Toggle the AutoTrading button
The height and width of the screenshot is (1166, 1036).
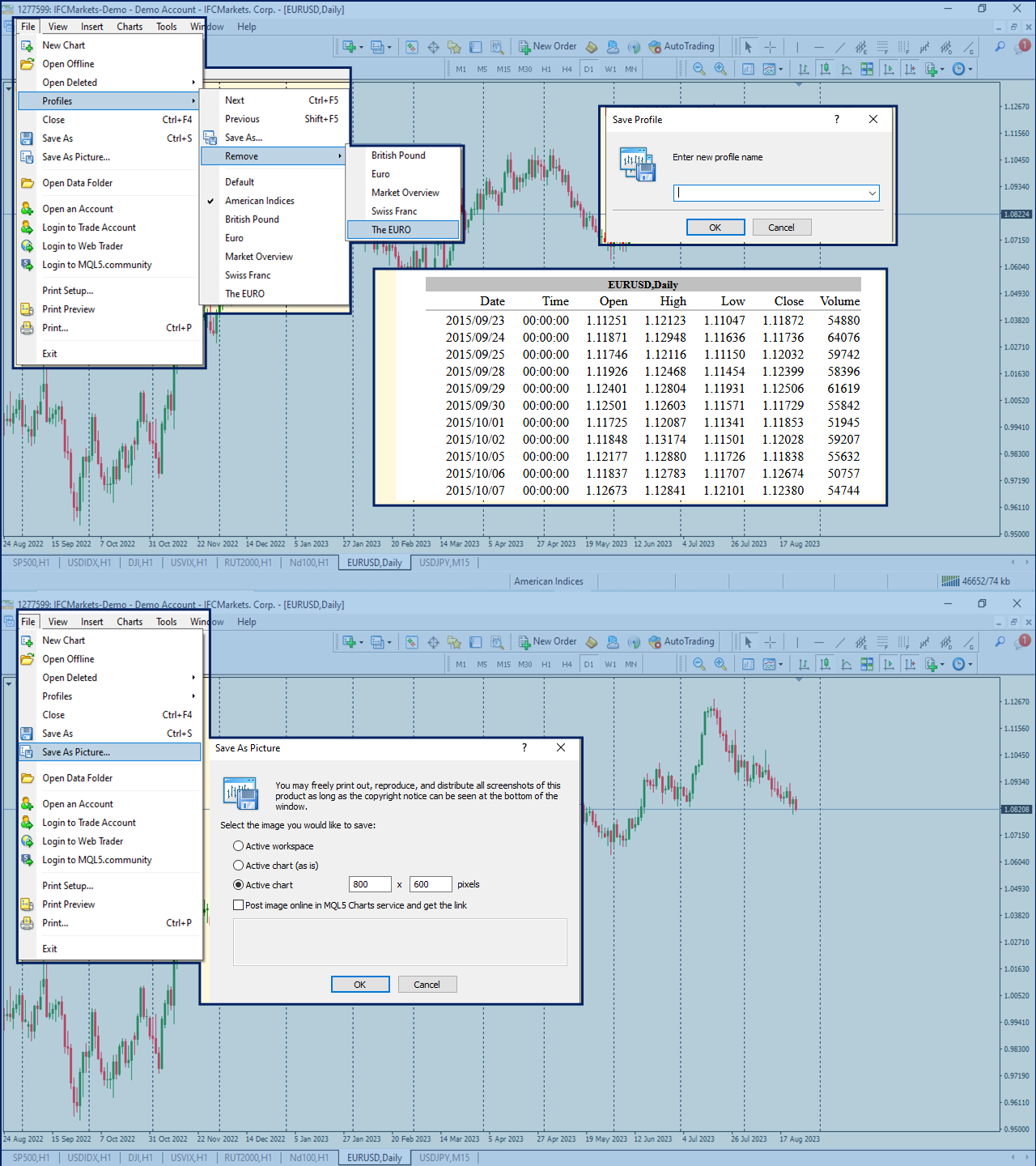[681, 46]
